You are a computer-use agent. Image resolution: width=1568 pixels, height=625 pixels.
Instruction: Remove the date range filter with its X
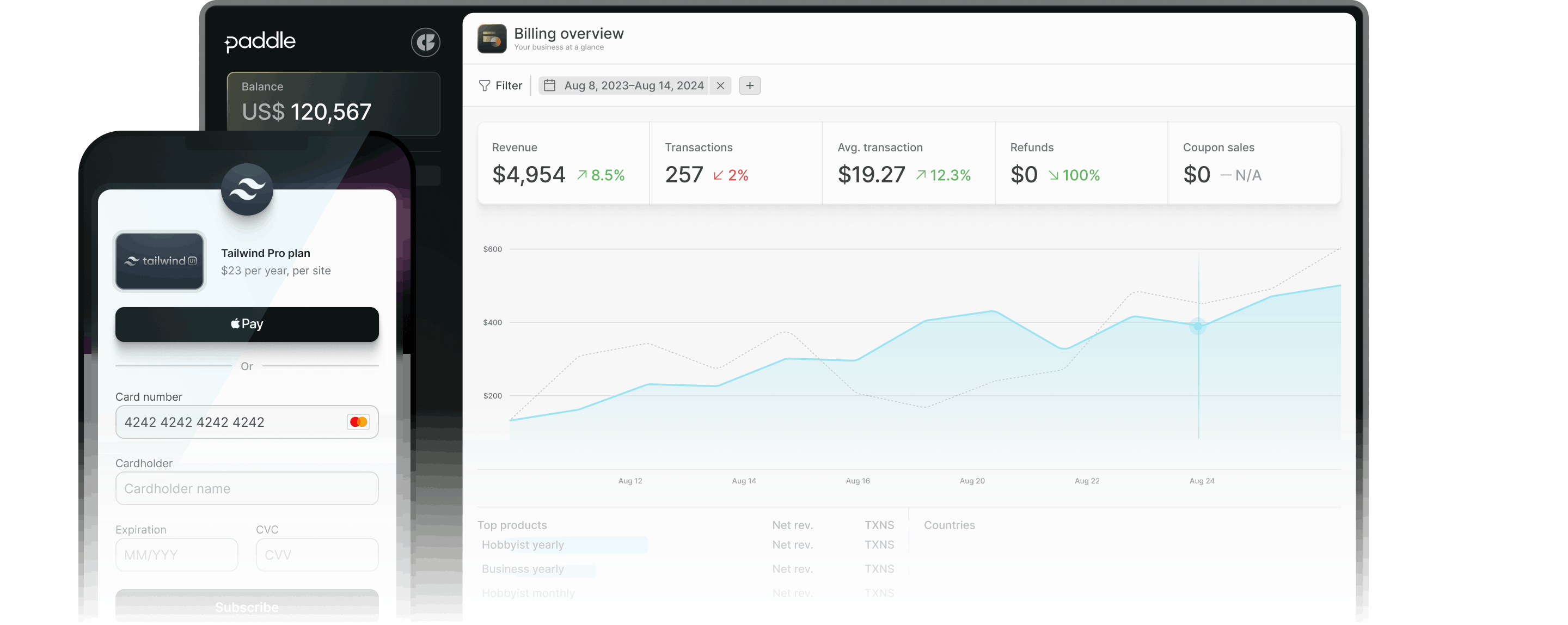click(720, 86)
